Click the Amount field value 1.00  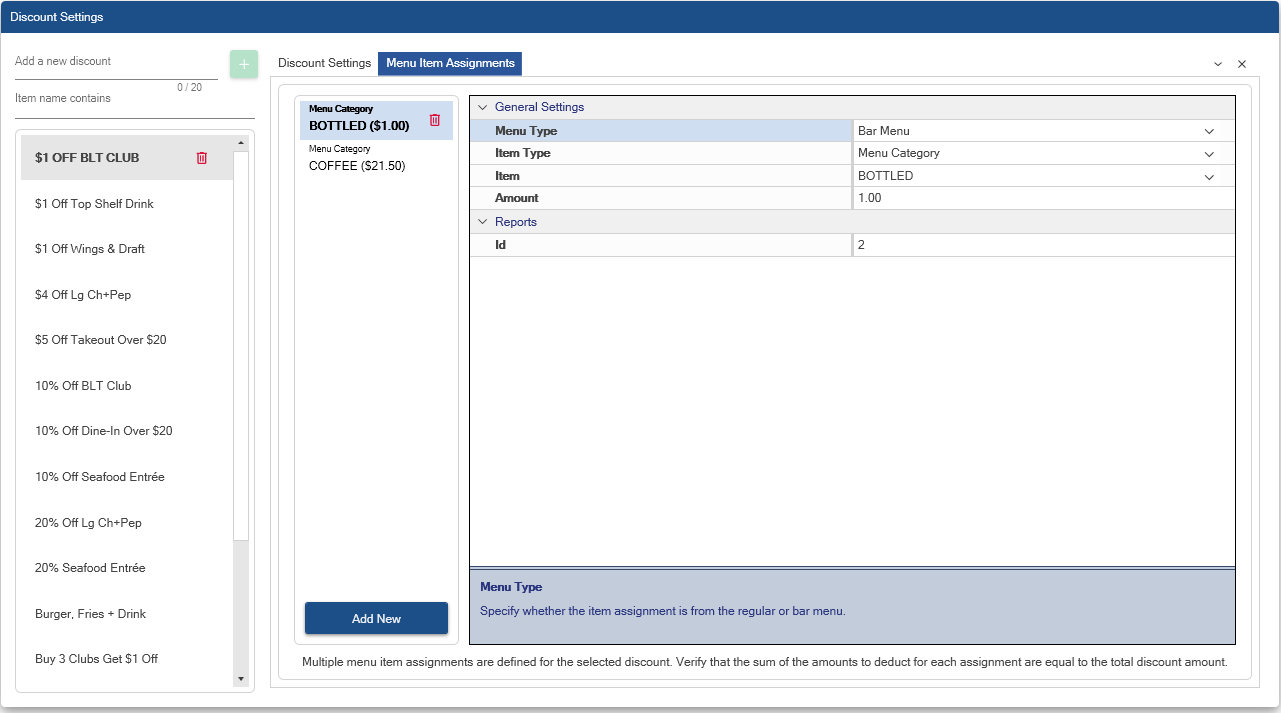(1040, 198)
